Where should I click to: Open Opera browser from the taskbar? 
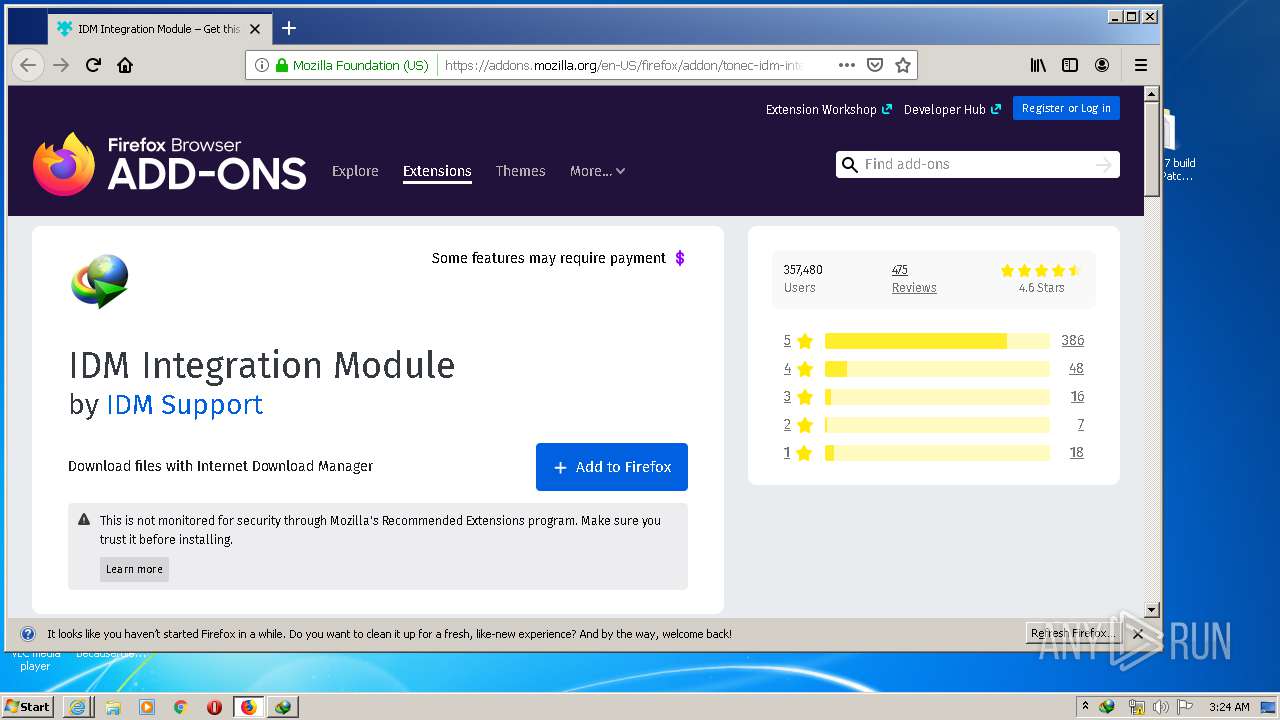pyautogui.click(x=214, y=707)
